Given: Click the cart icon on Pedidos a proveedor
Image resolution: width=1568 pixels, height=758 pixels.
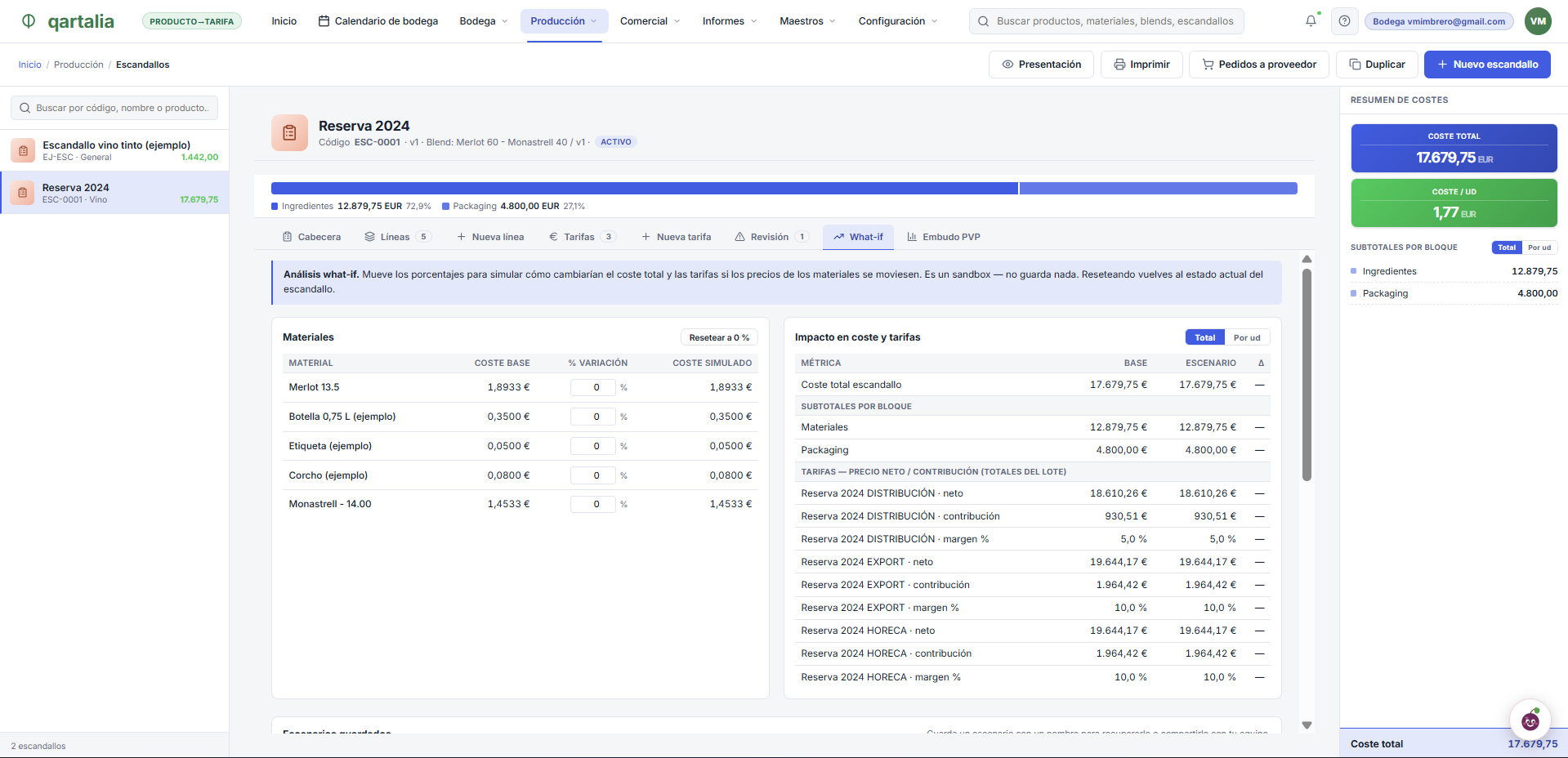Looking at the screenshot, I should (1208, 65).
